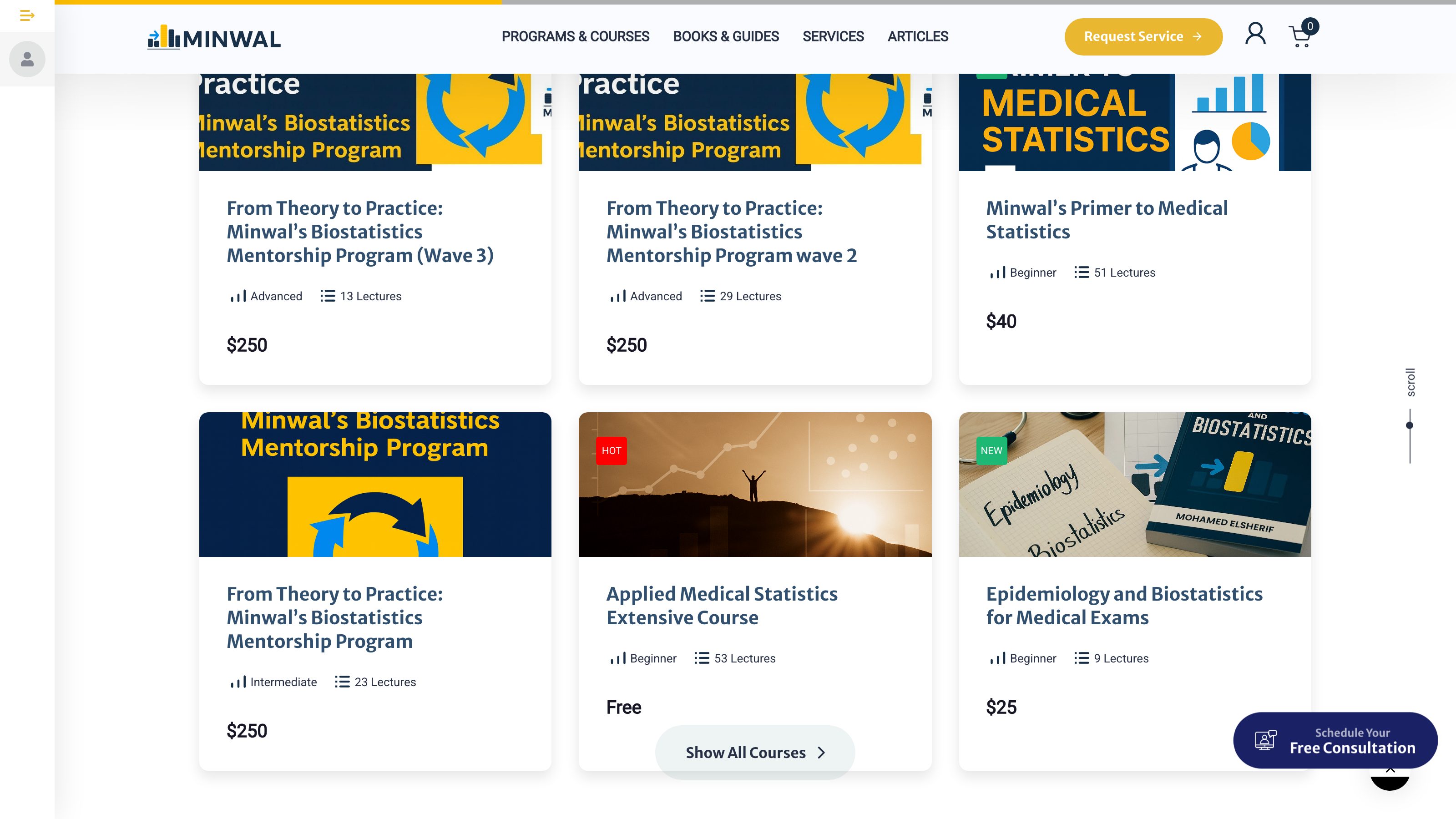Click Schedule Your Free Consultation button
This screenshot has height=819, width=1456.
pos(1335,740)
